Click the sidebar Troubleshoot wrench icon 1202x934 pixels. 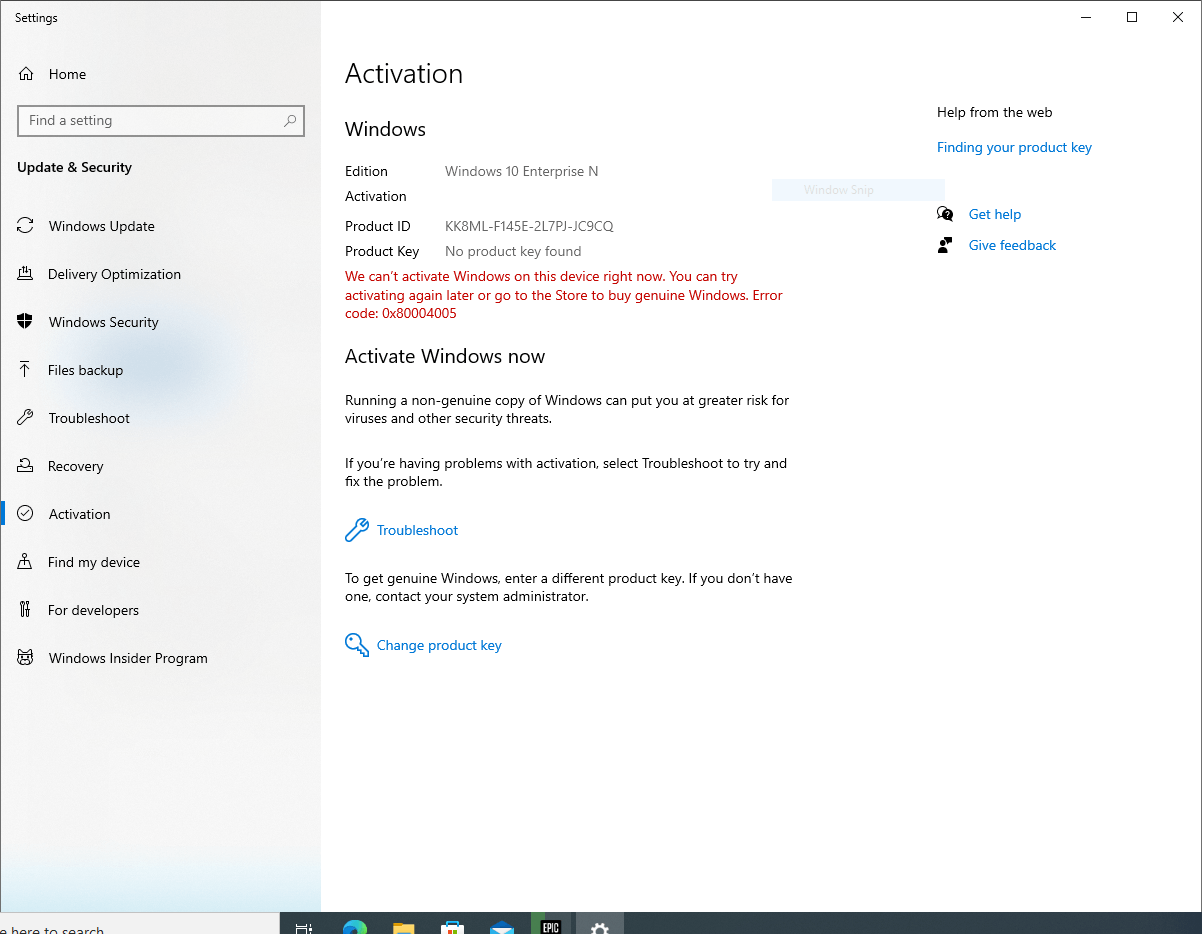tap(26, 418)
